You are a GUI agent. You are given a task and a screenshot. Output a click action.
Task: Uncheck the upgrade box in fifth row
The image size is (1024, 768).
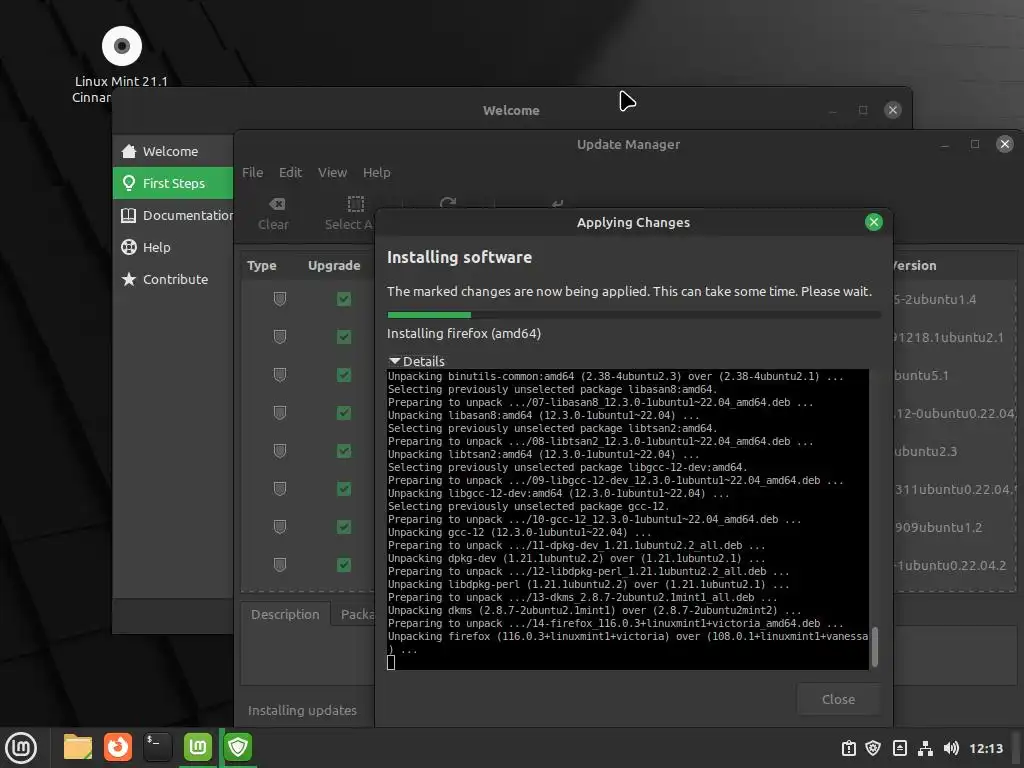coord(344,451)
